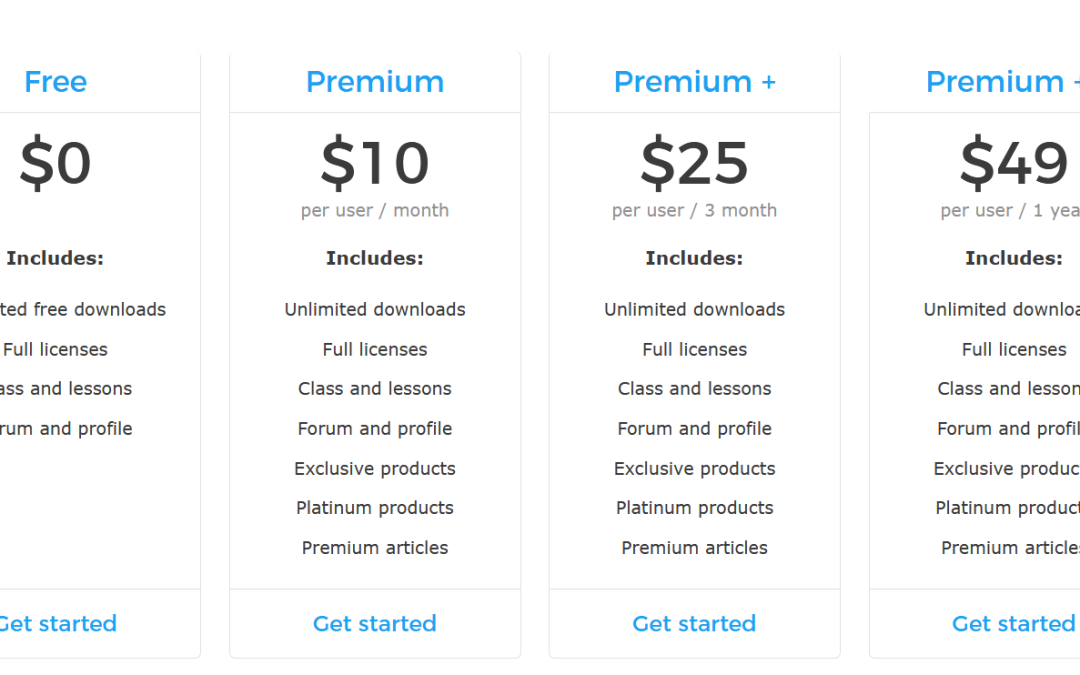Click Get started under the $10 Premium plan
The image size is (1080, 675).
pos(375,623)
